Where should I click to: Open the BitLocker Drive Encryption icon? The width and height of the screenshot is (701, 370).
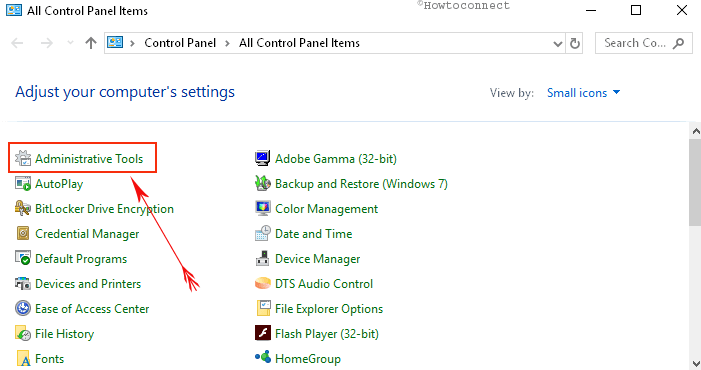pyautogui.click(x=23, y=209)
